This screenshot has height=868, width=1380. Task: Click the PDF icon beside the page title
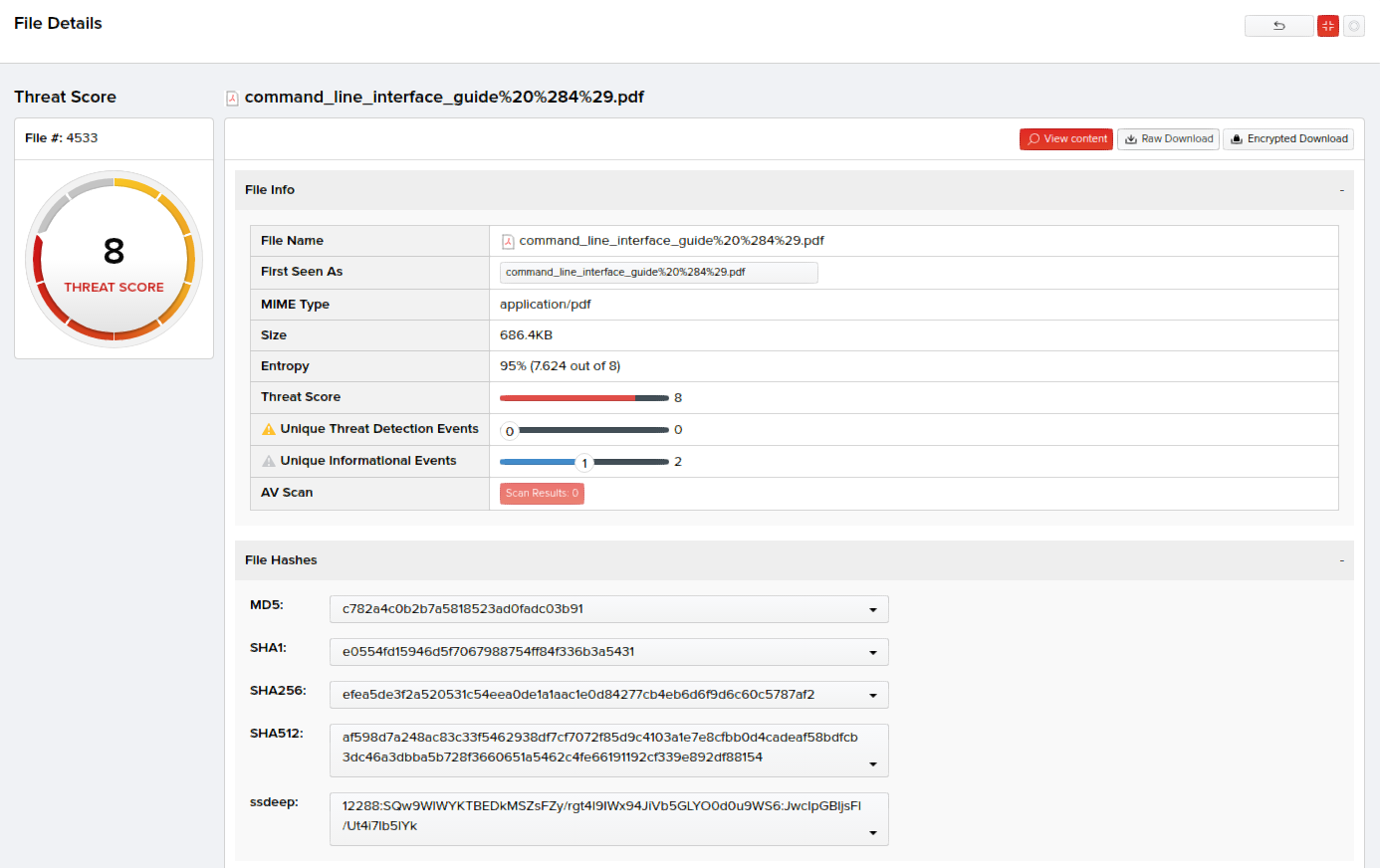click(232, 98)
